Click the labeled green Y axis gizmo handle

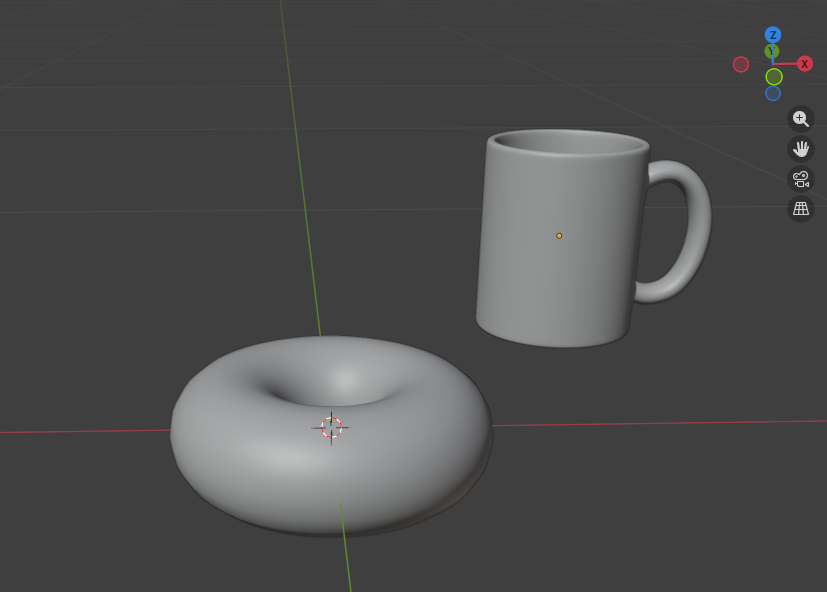(x=771, y=51)
